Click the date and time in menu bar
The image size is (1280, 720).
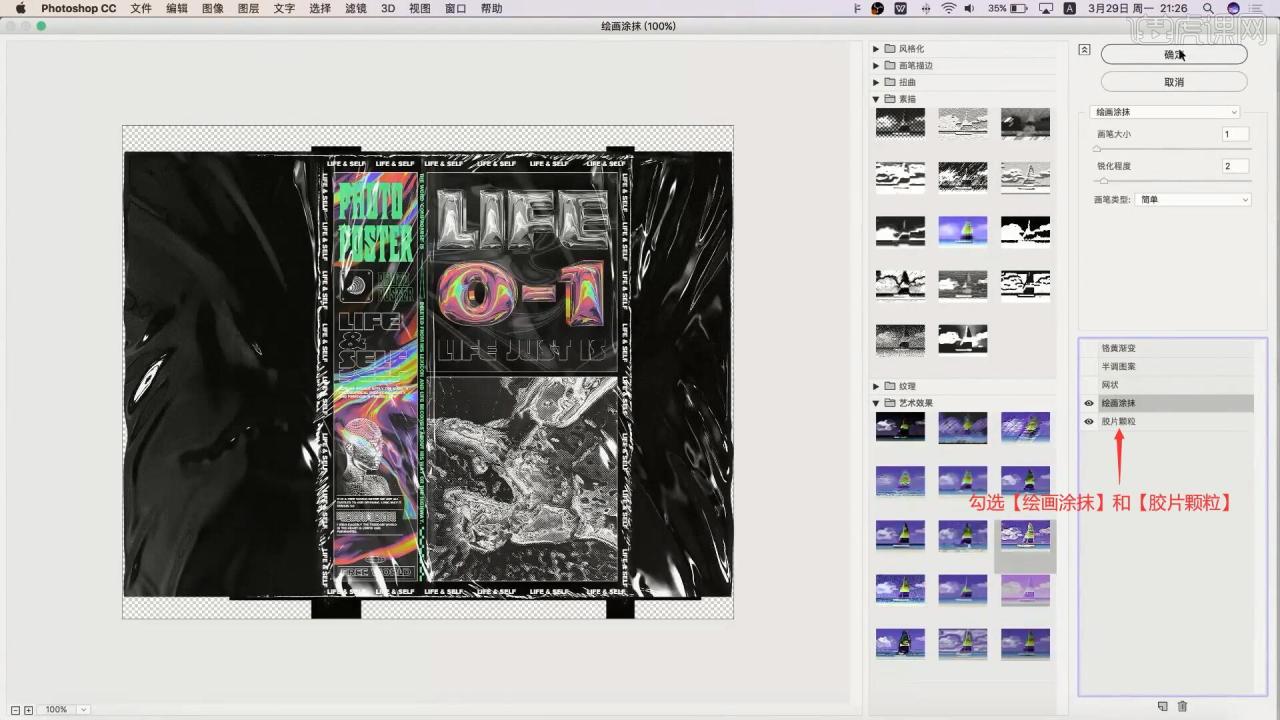click(1140, 8)
